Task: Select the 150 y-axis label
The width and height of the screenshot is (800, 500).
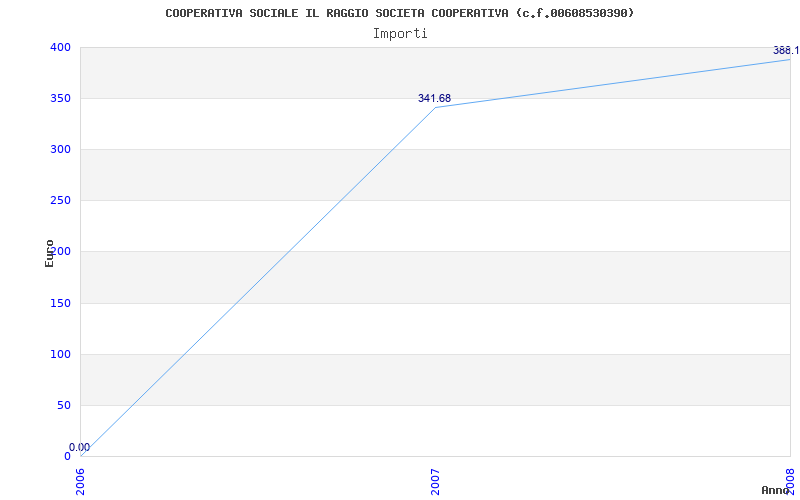Action: pyautogui.click(x=60, y=304)
